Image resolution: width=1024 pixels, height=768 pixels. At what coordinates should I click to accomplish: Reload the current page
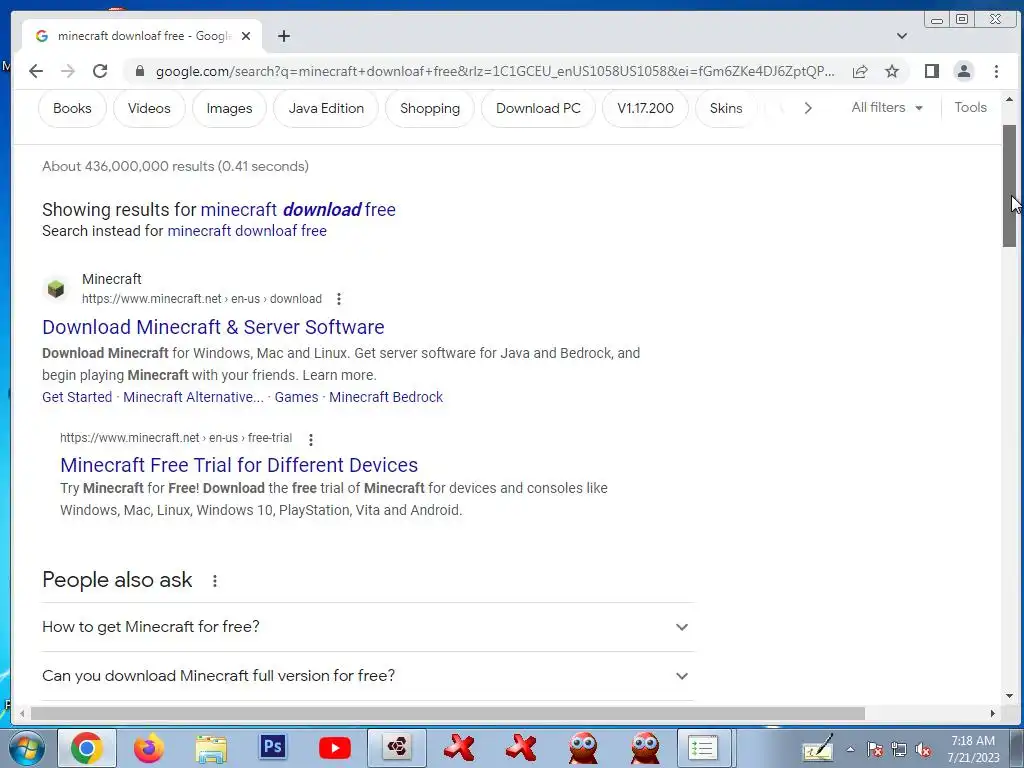[x=100, y=71]
